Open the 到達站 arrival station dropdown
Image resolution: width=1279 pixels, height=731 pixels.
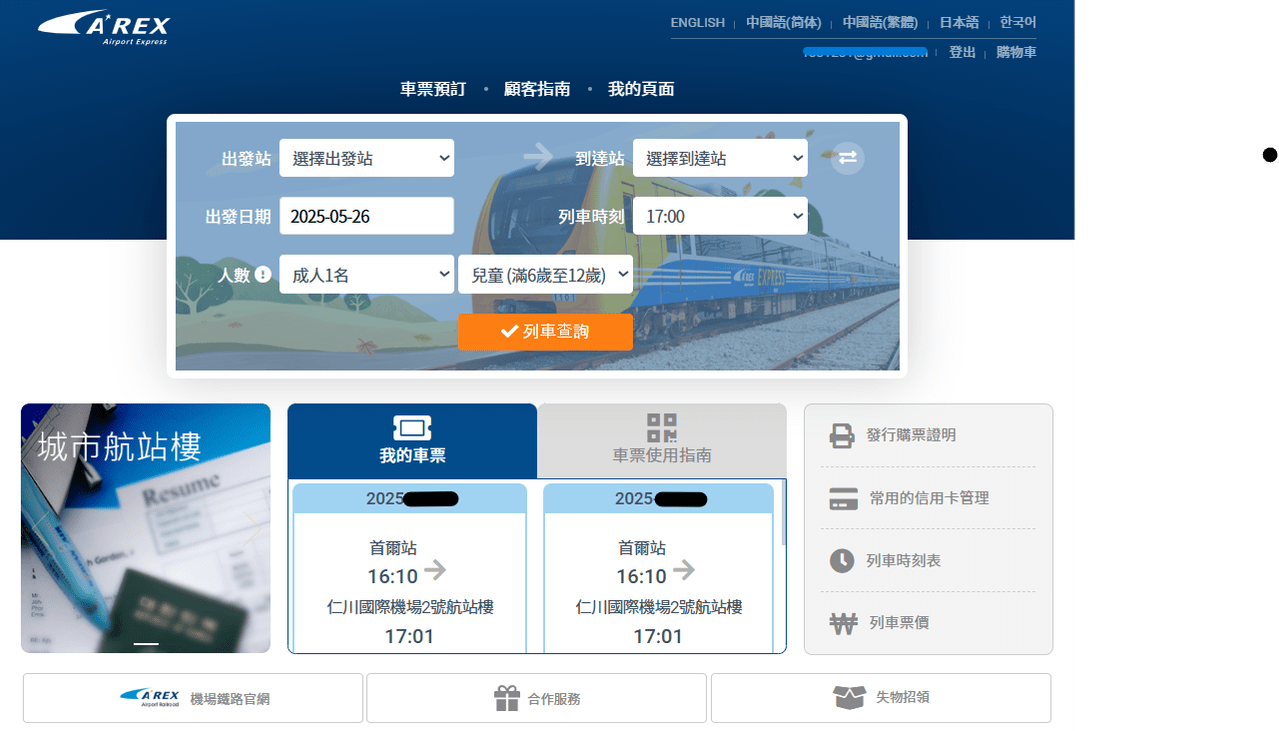(x=720, y=158)
